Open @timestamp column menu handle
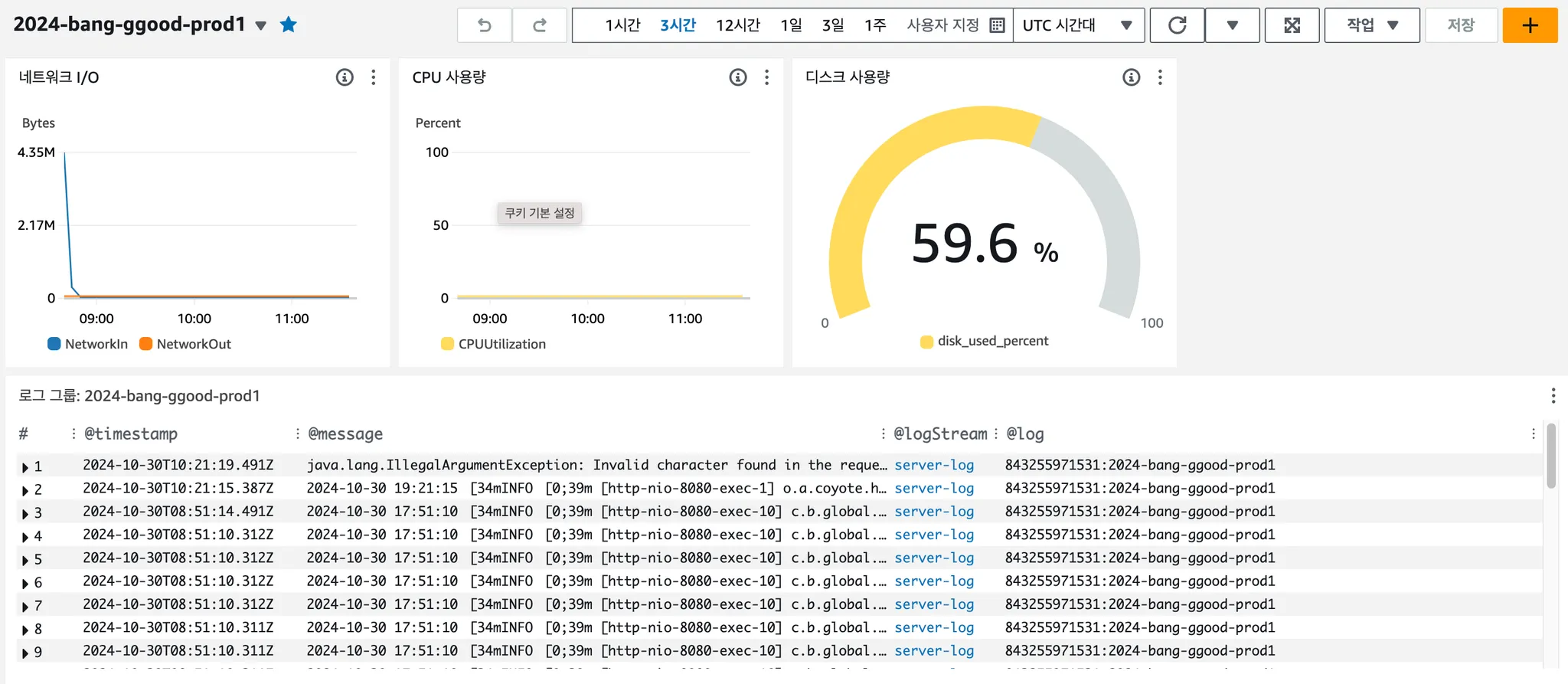The image size is (1568, 684). 297,434
